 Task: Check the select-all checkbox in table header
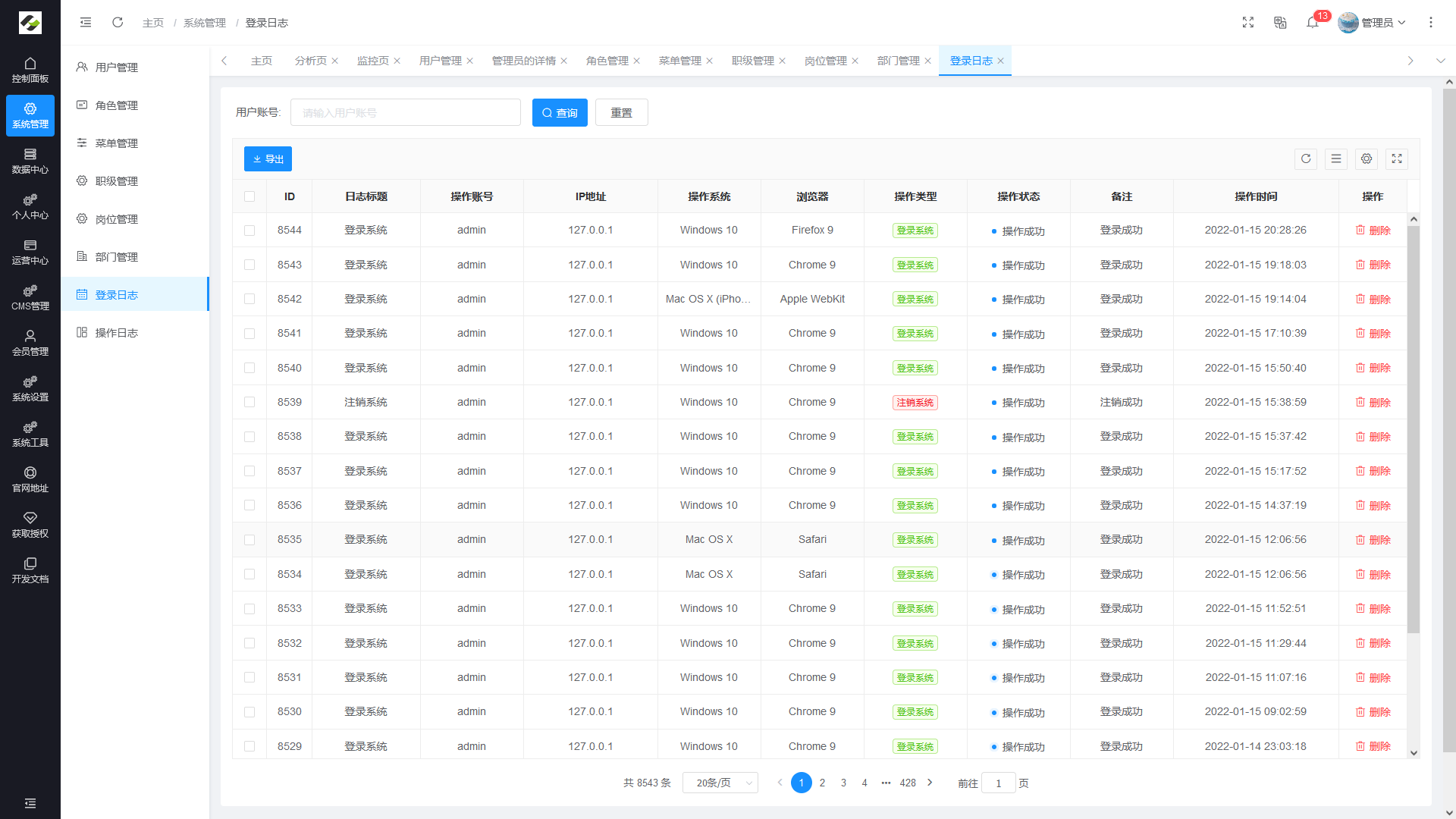point(249,196)
